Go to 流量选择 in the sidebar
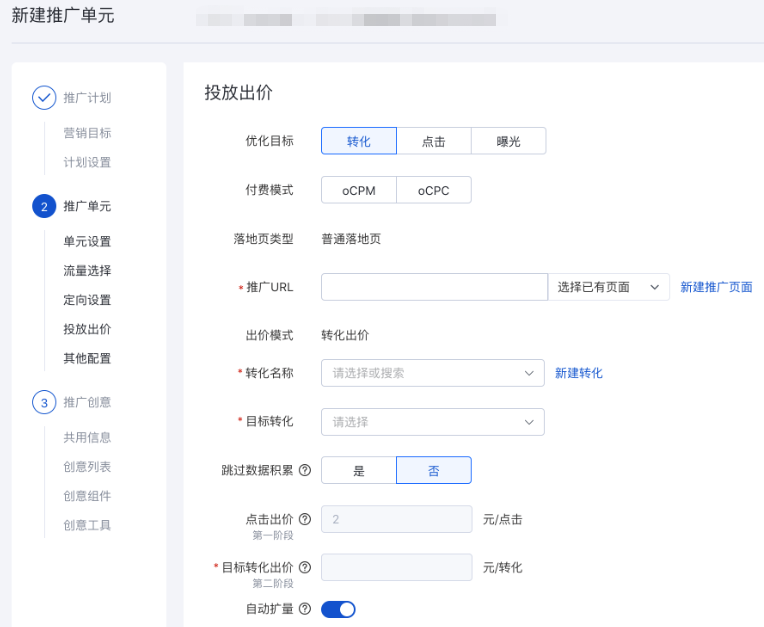Image resolution: width=764 pixels, height=627 pixels. click(x=87, y=270)
